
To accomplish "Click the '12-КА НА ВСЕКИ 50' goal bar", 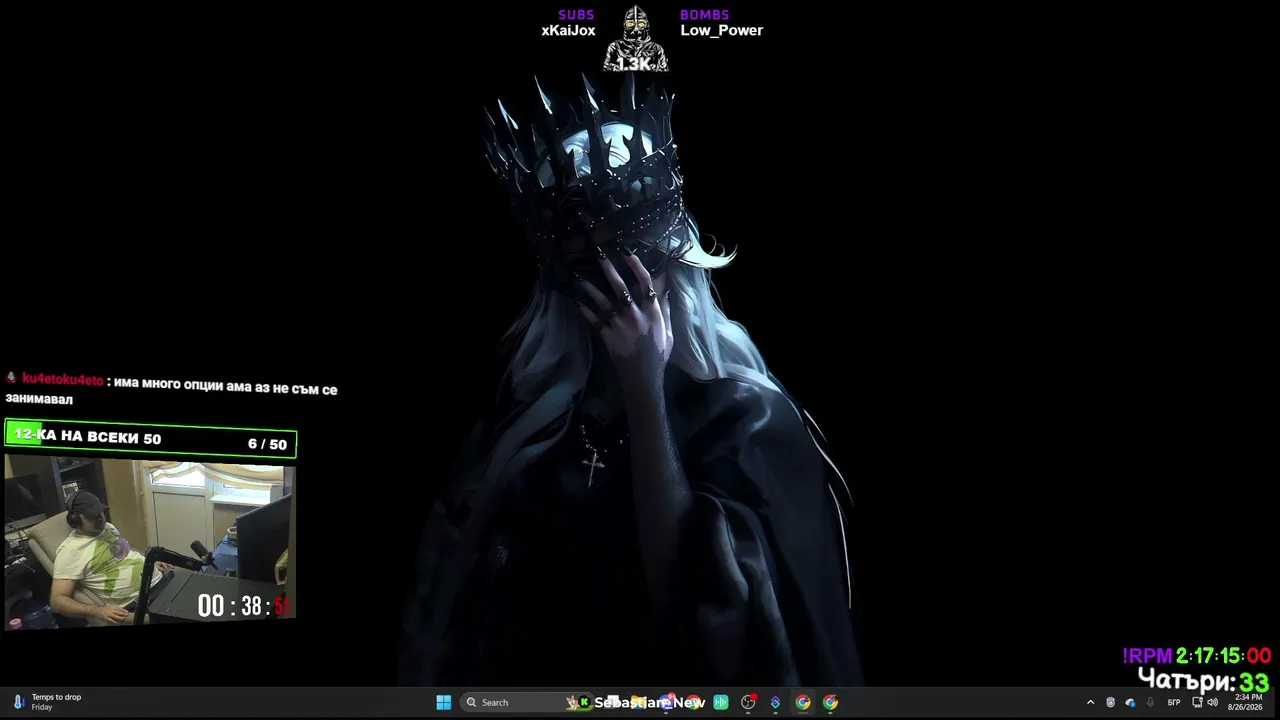I will [x=151, y=438].
